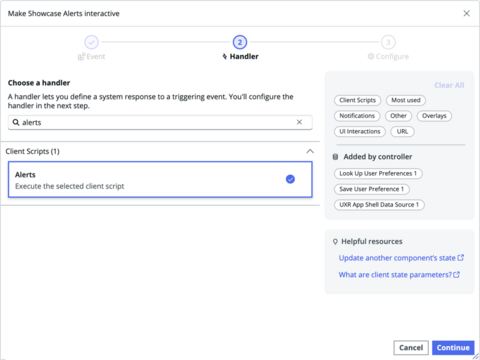Viewport: 480px width, 360px height.
Task: Click the Choose a handler heading
Action: pyautogui.click(x=39, y=83)
